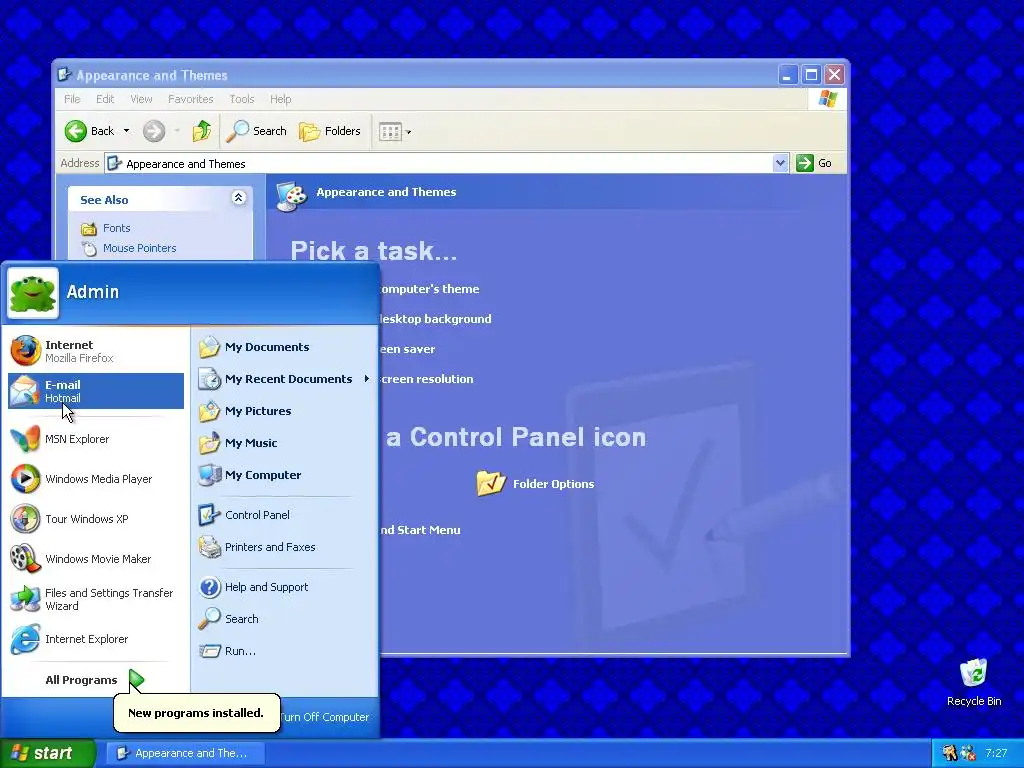Open MSN Explorer
Screen dimensions: 1024x768
pos(96,439)
